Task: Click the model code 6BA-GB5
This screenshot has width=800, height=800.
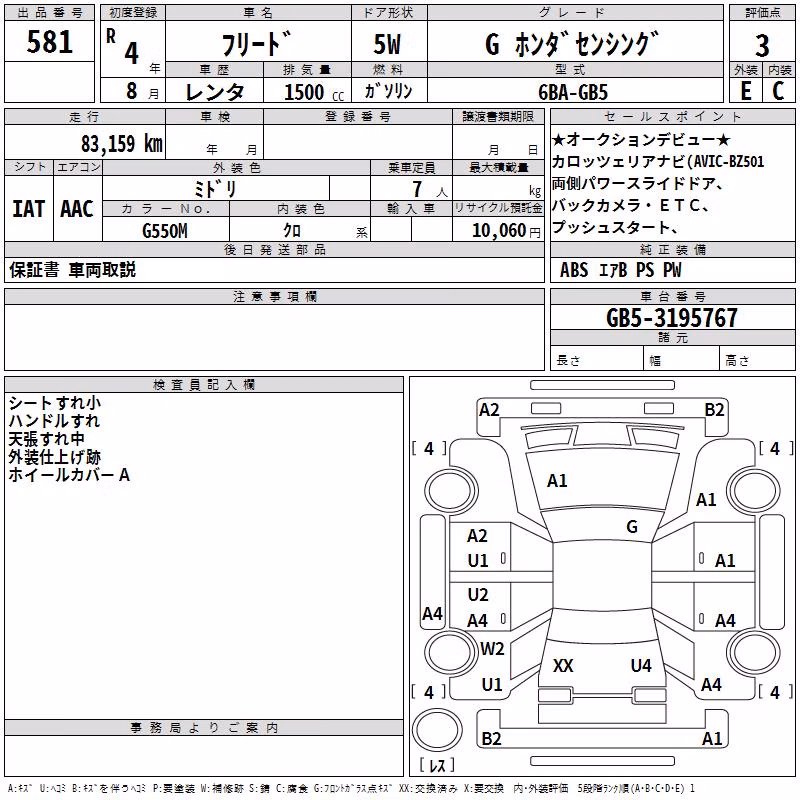Action: [x=573, y=92]
